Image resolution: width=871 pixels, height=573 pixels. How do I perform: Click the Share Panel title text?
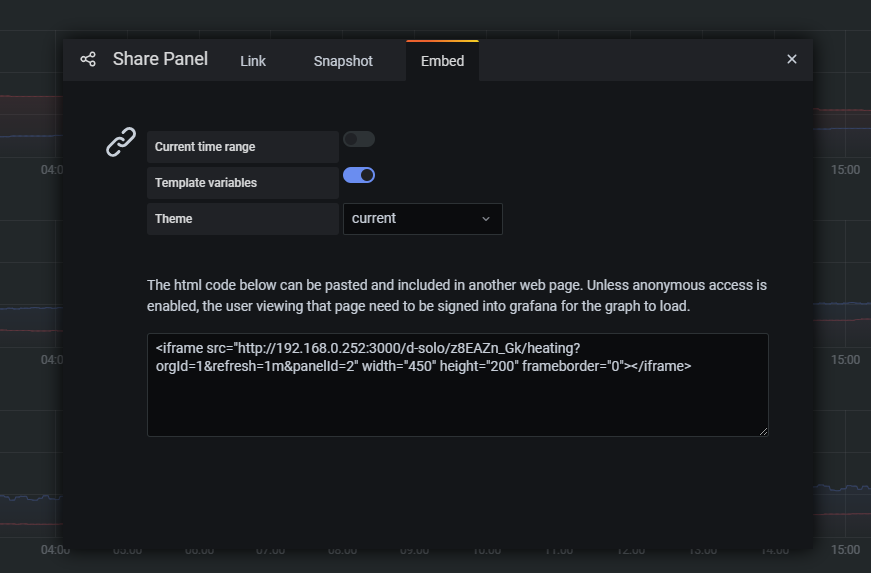(x=160, y=59)
